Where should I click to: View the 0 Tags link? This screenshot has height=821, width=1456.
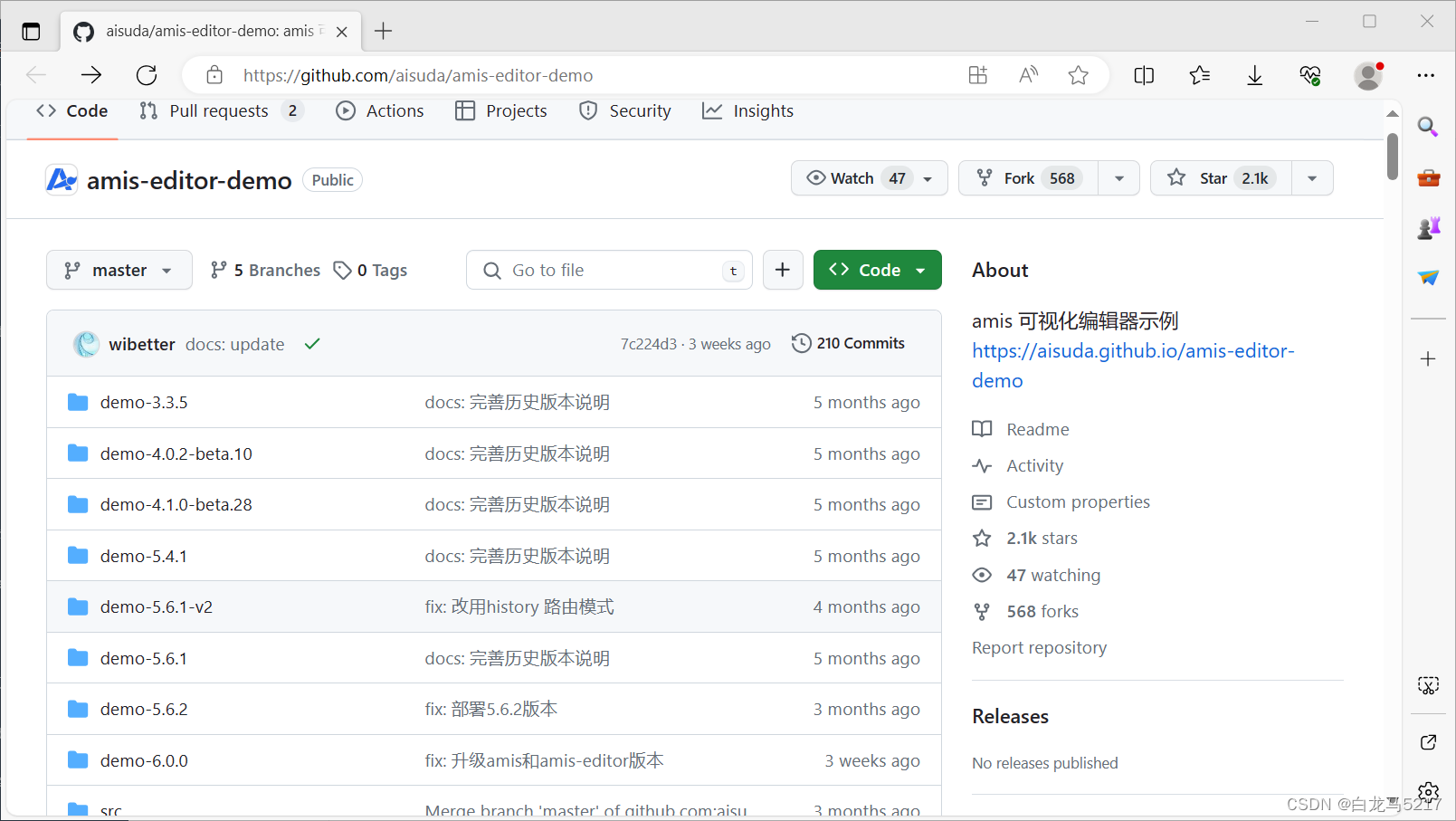coord(371,270)
